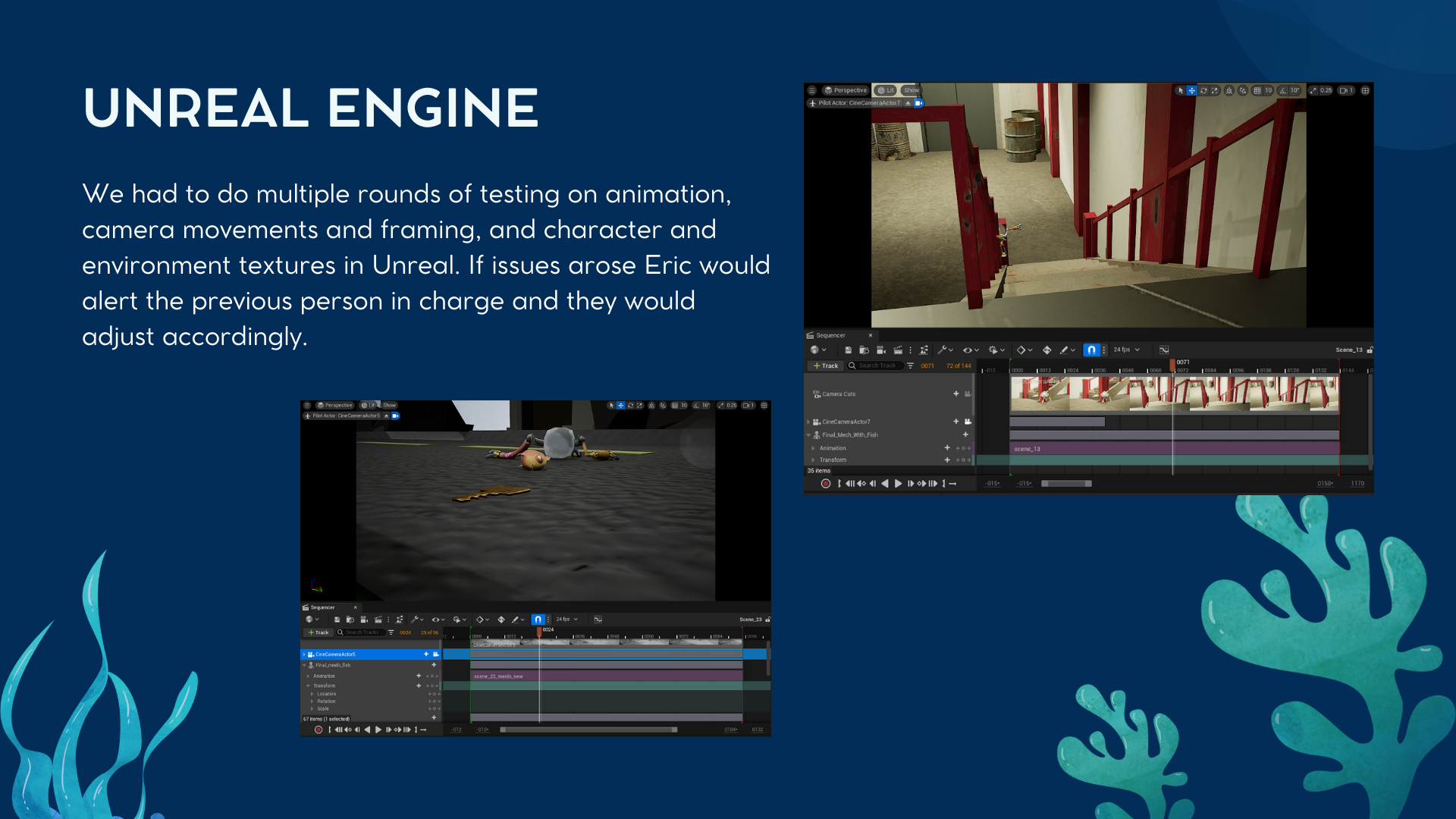Open the wrench actions menu in Scene_23 sequencer
Viewport: 1456px width, 819px height.
[x=416, y=620]
